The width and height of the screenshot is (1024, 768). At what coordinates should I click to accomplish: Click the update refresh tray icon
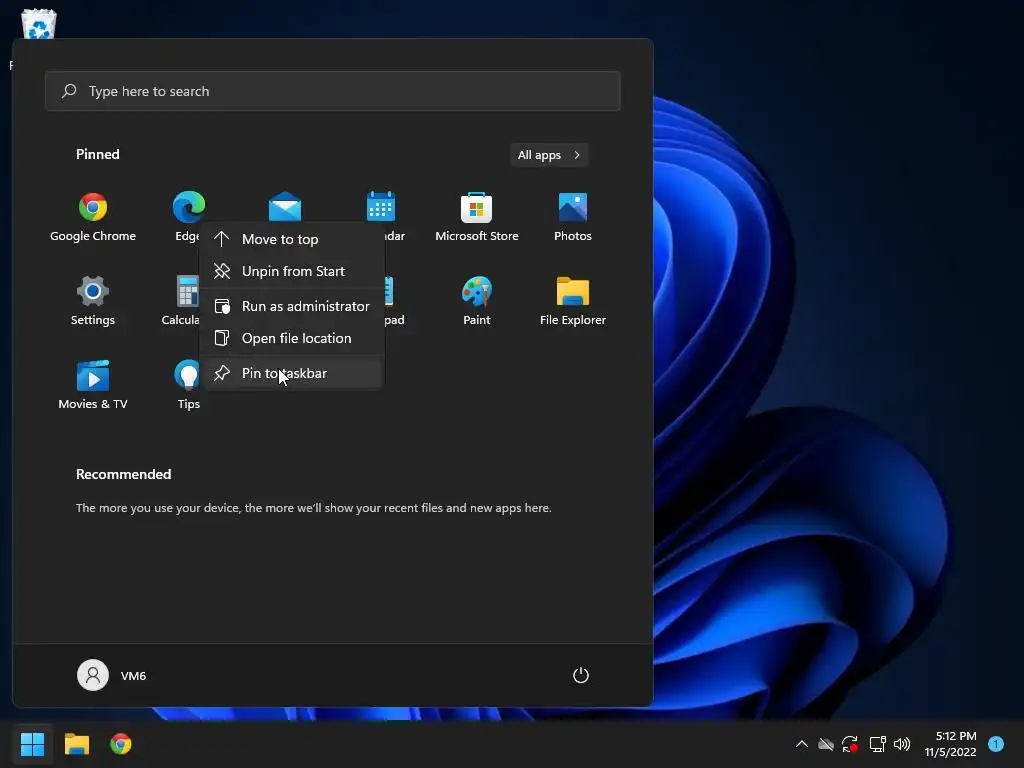[850, 744]
